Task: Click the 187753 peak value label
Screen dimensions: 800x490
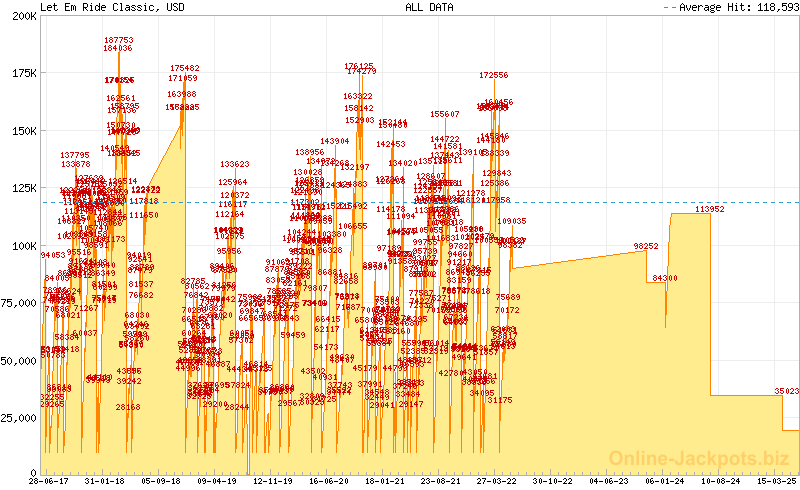Action: pos(119,40)
